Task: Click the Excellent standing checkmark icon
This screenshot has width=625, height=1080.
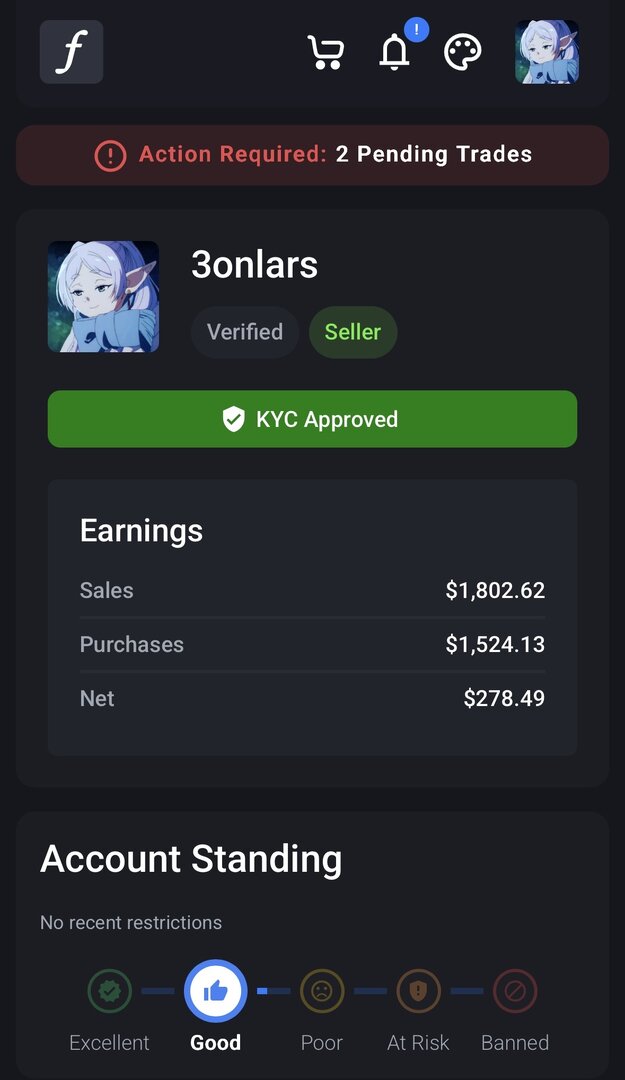Action: (x=109, y=992)
